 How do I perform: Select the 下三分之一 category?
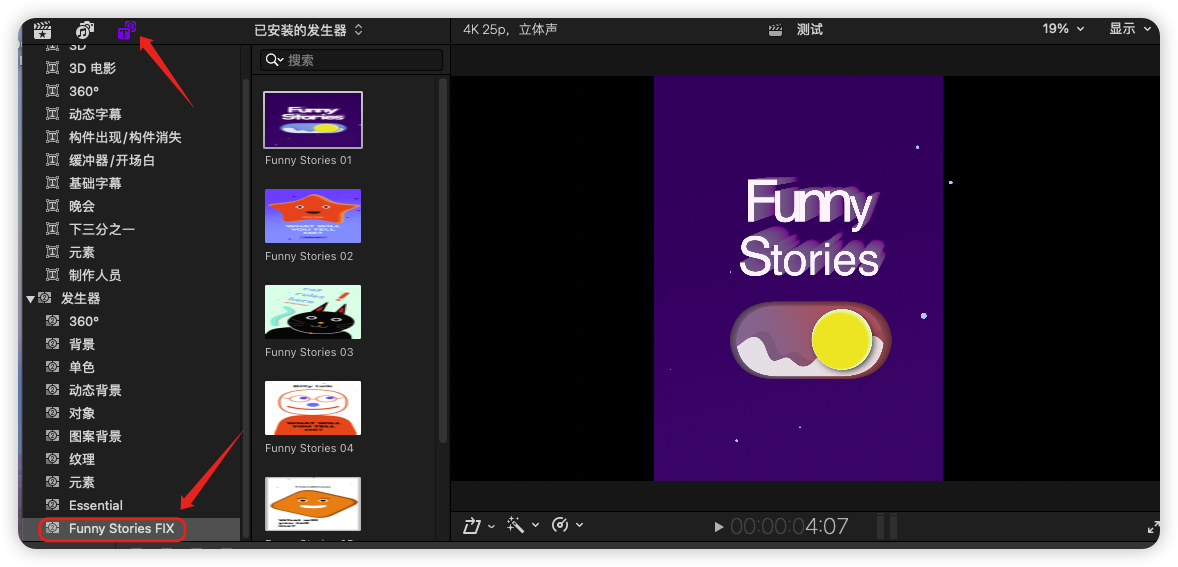(102, 229)
